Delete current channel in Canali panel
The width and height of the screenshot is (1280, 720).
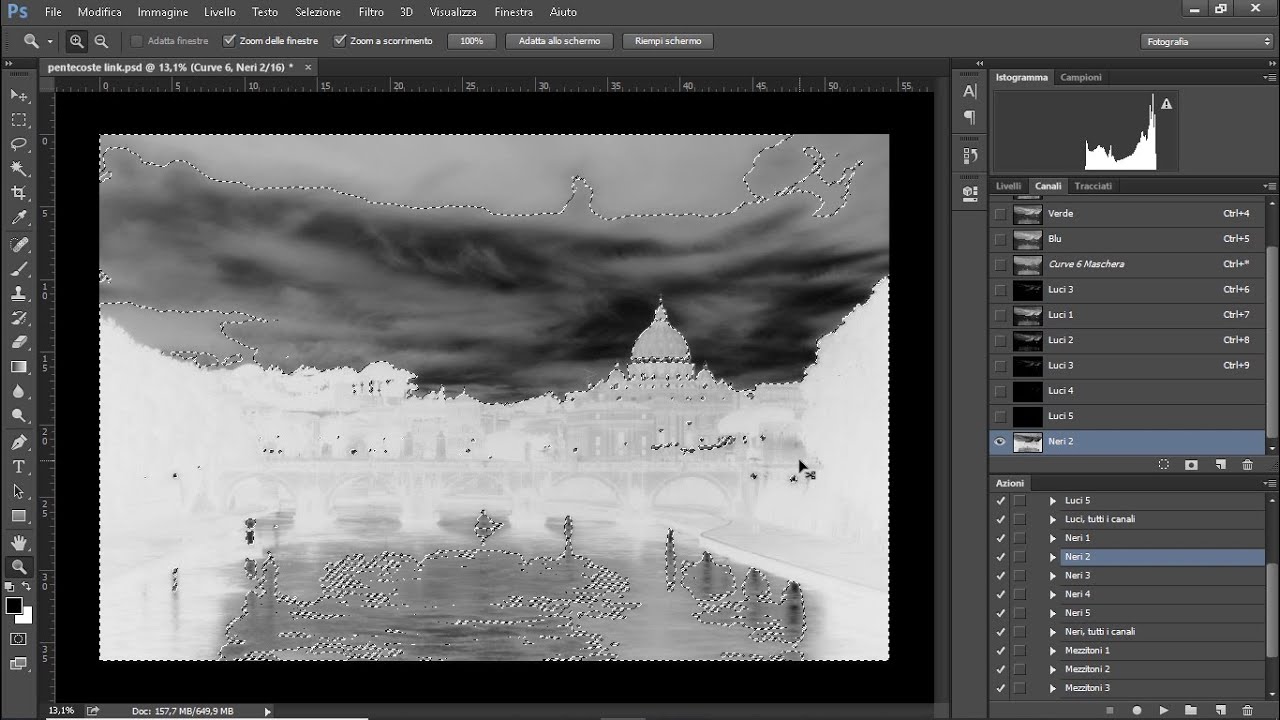coord(1247,465)
